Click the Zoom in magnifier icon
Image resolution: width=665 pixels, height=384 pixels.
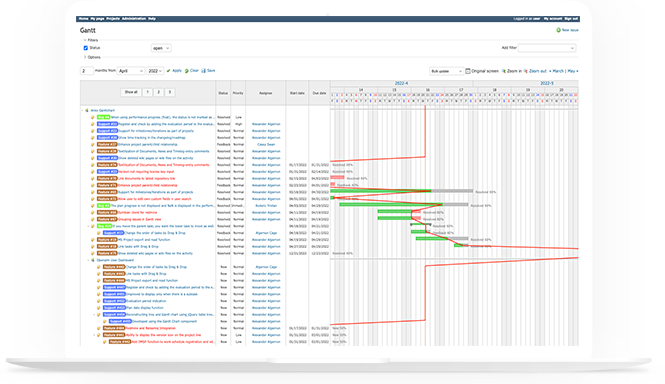[504, 71]
